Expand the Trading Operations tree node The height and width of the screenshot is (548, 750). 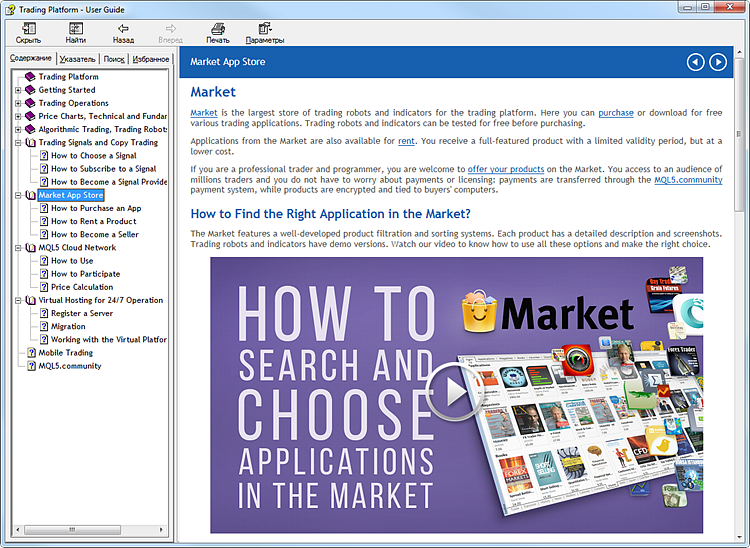coord(18,103)
